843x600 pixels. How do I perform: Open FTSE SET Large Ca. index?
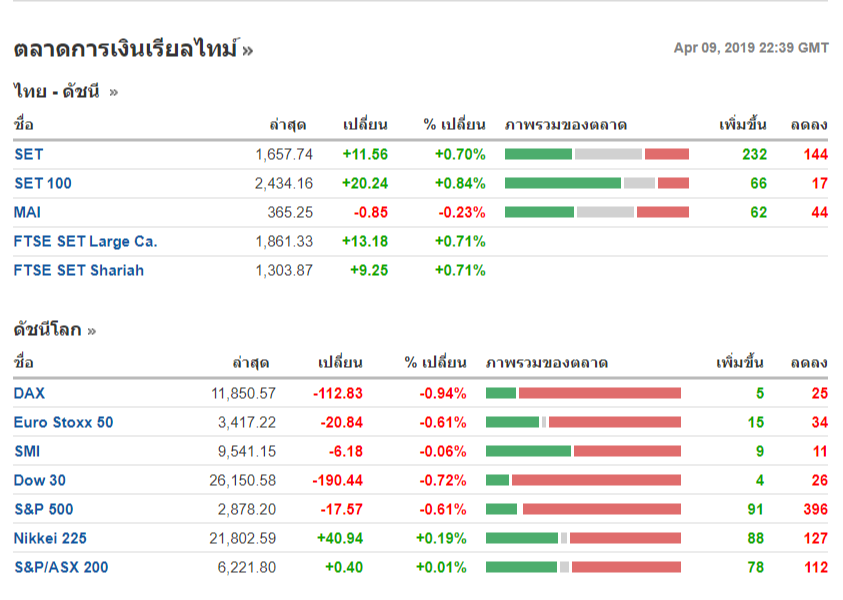(x=85, y=241)
